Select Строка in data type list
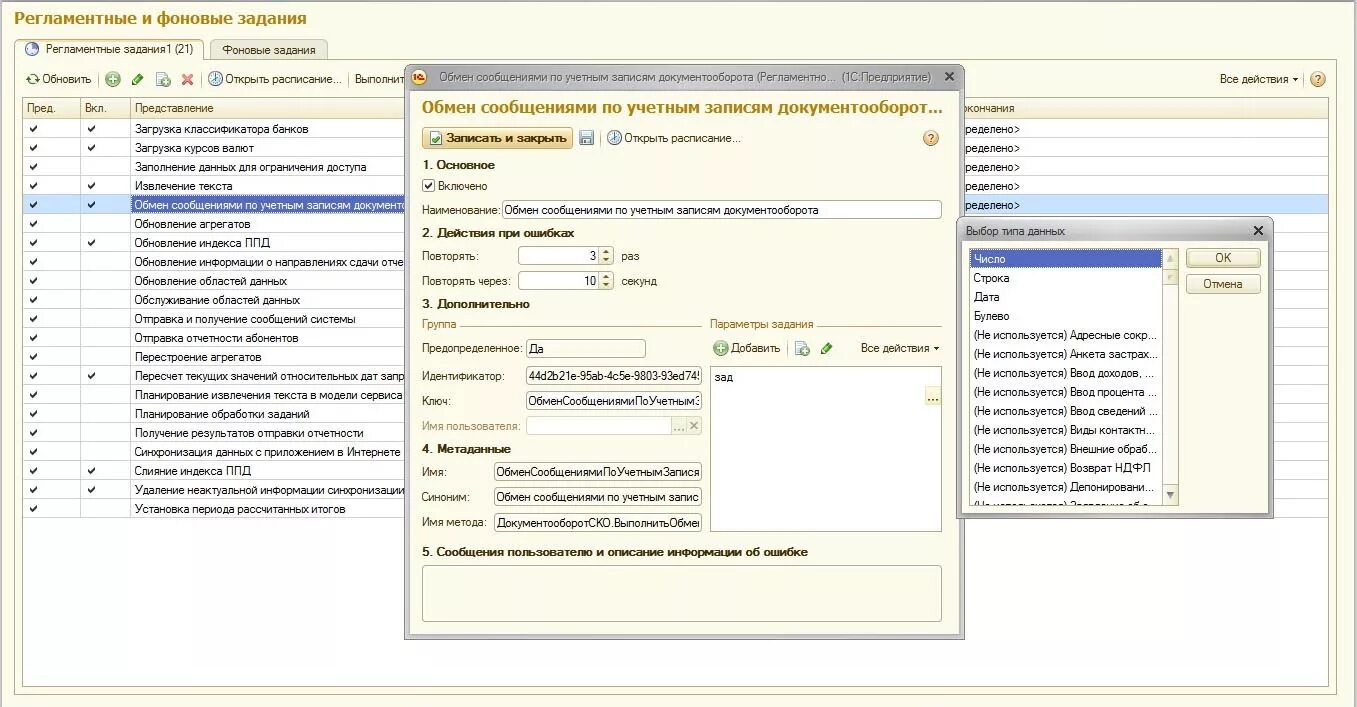This screenshot has height=707, width=1357. (1066, 278)
